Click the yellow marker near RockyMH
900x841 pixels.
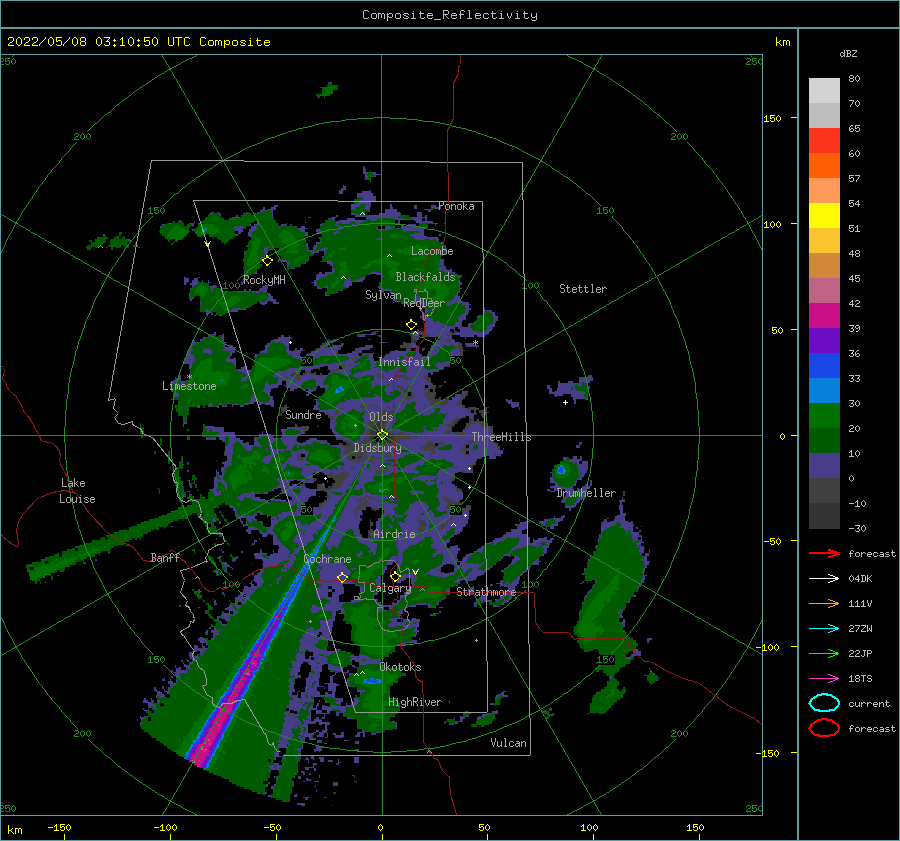tap(267, 261)
